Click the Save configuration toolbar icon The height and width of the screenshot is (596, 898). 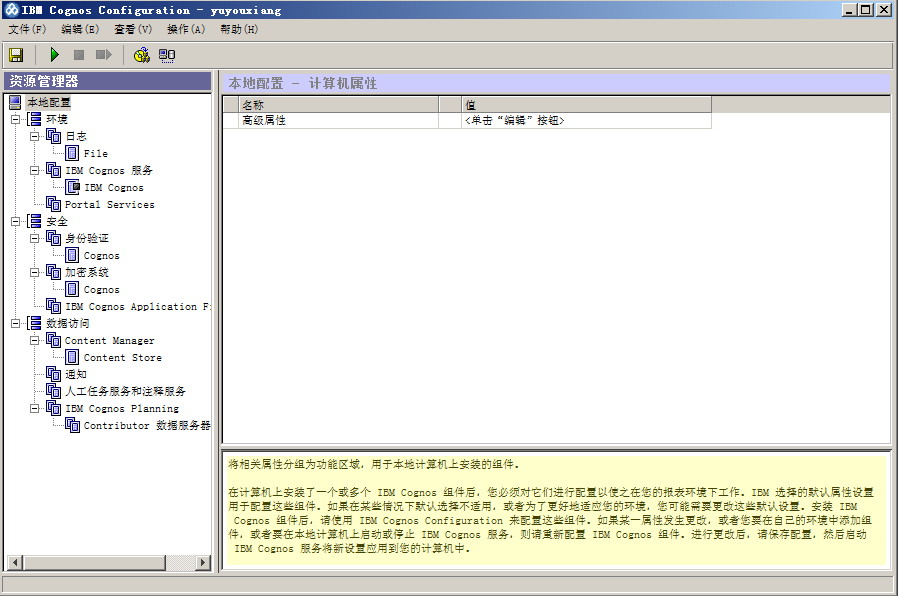click(16, 55)
